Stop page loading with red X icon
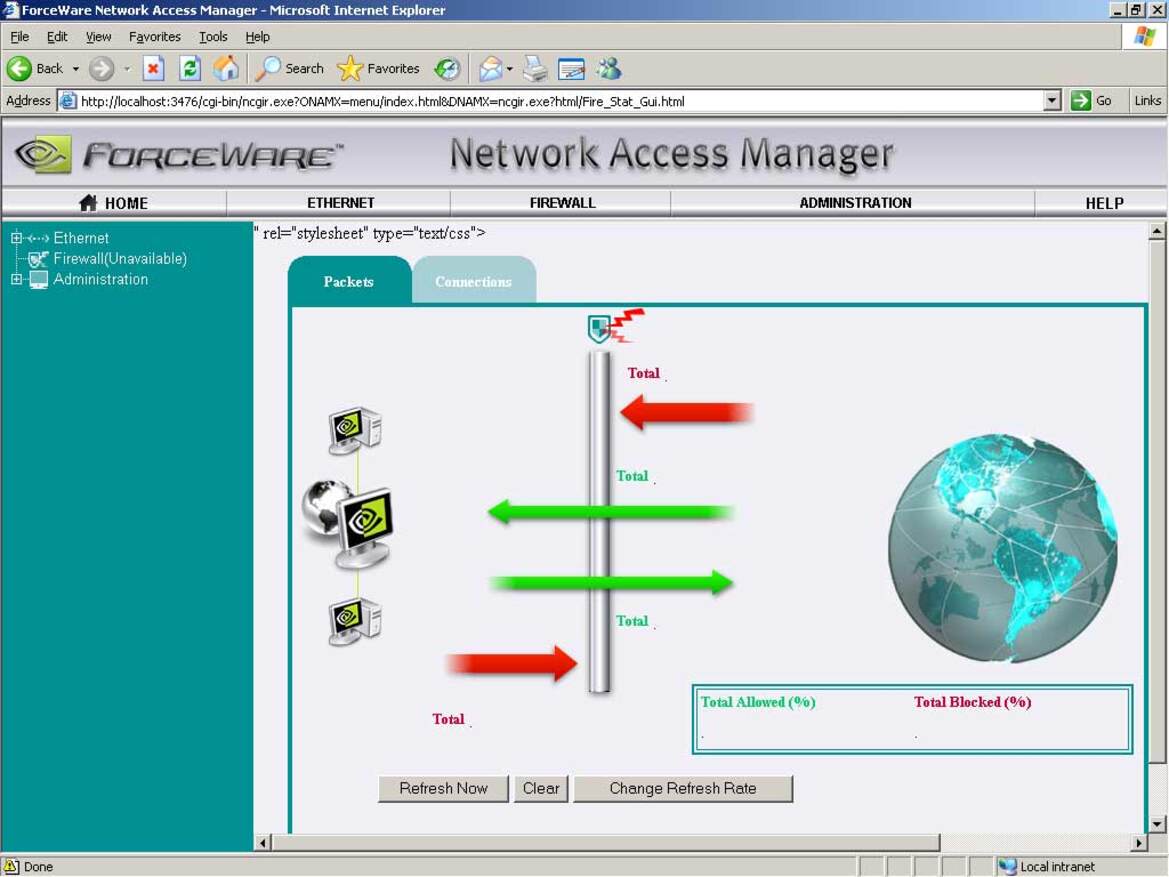The image size is (1169, 877). pos(153,69)
